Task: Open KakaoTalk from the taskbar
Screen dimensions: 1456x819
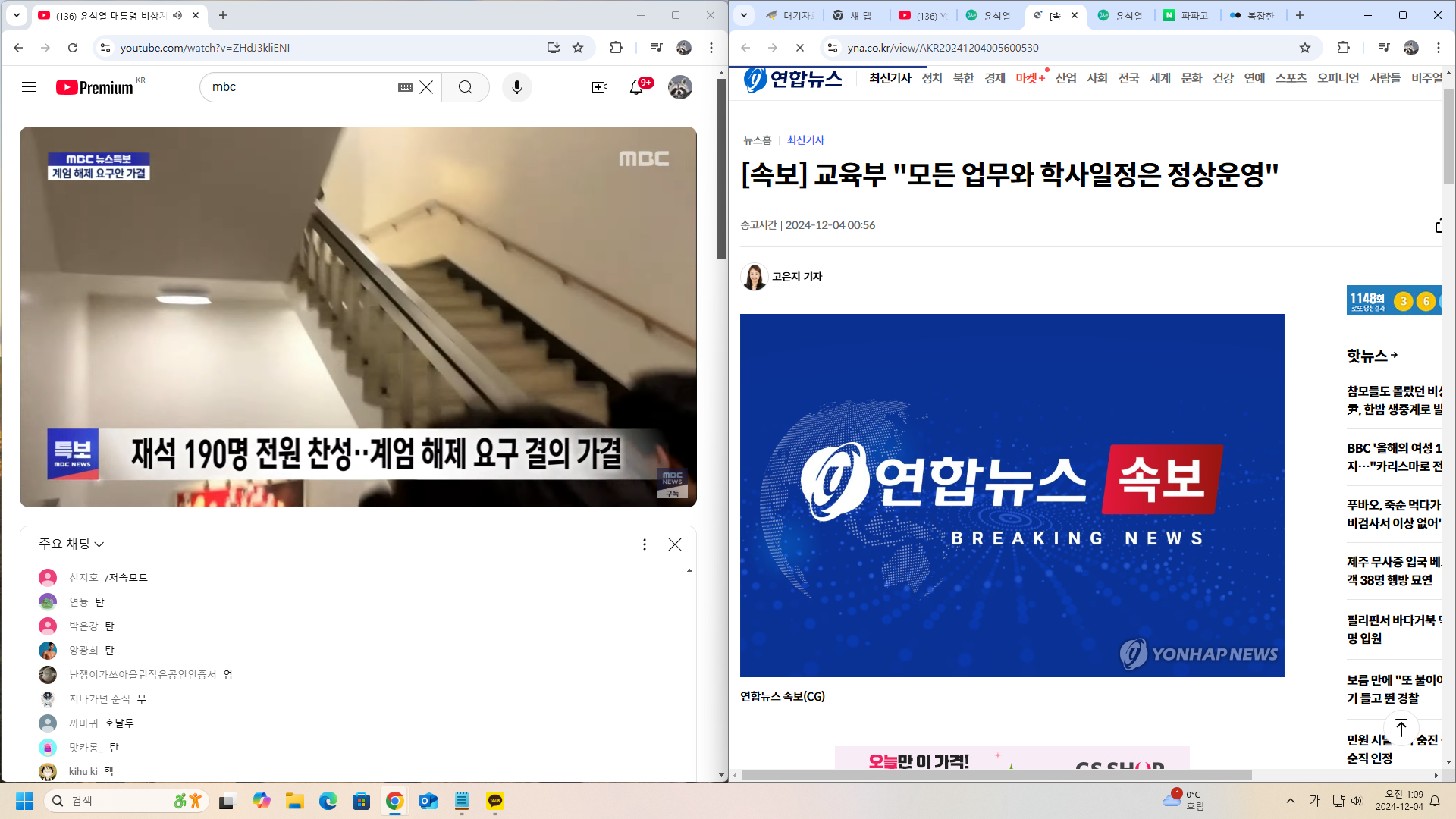Action: (x=495, y=801)
